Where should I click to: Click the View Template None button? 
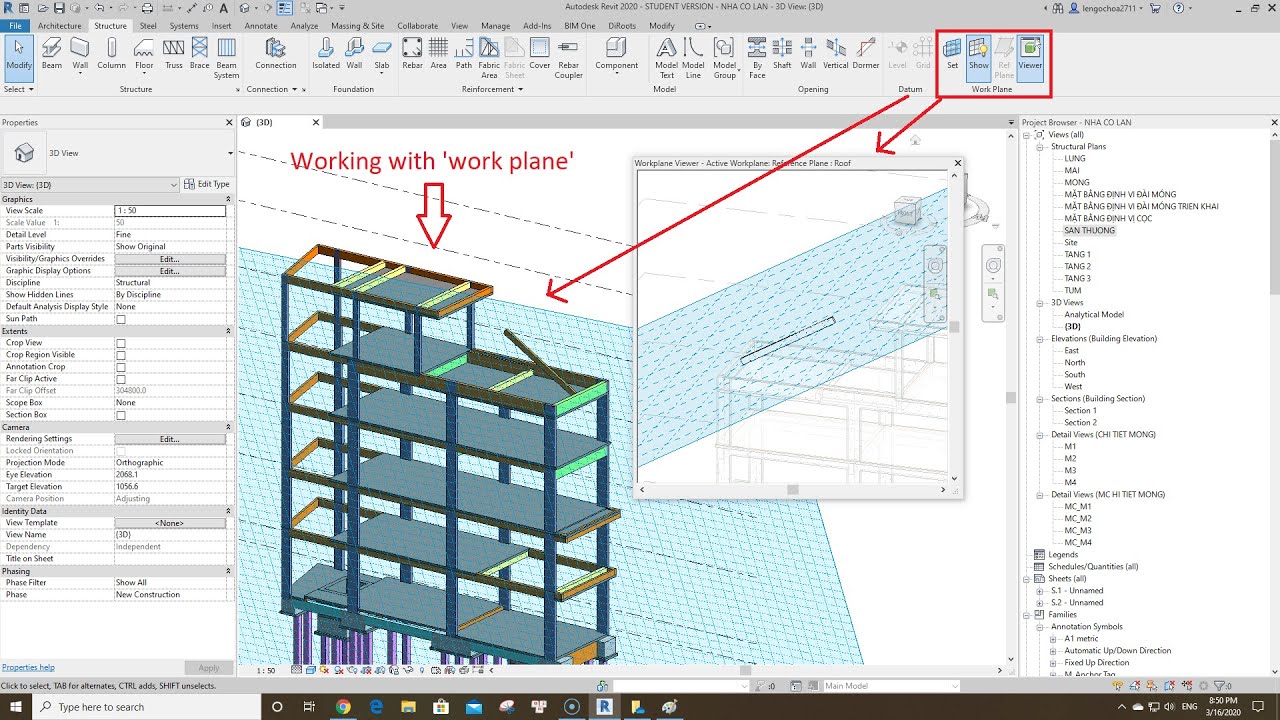pos(170,523)
